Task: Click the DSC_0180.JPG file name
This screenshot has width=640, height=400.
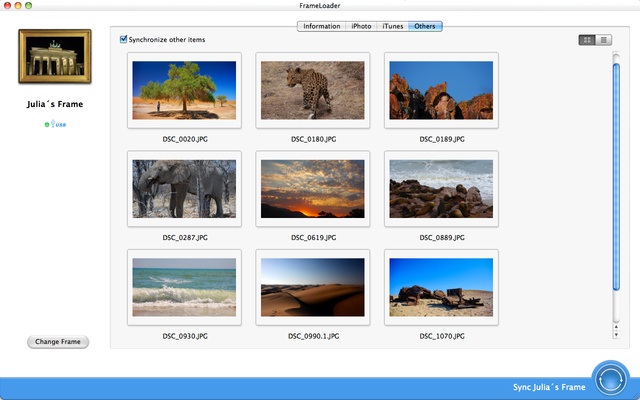Action: pyautogui.click(x=313, y=139)
